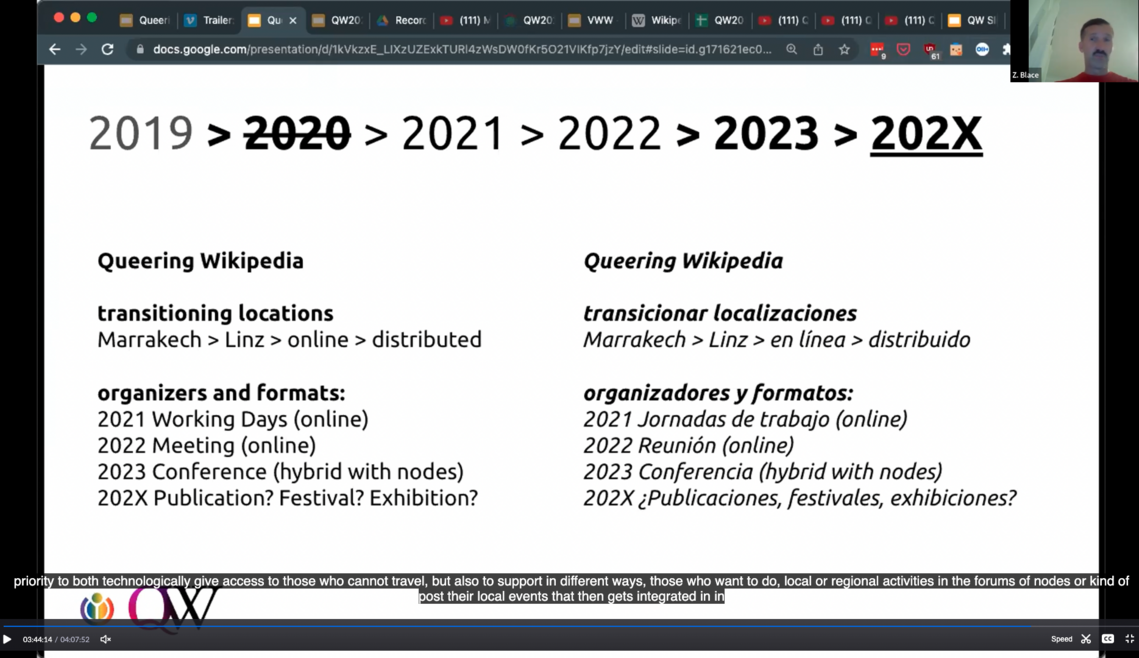
Task: Click 'organizadores y formatos:' subheading
Action: point(718,393)
